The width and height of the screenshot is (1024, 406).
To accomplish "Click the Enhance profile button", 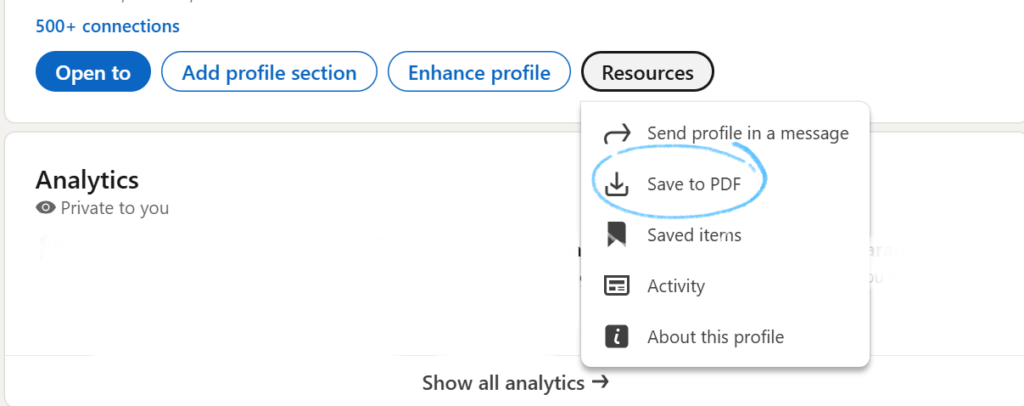I will (x=479, y=73).
